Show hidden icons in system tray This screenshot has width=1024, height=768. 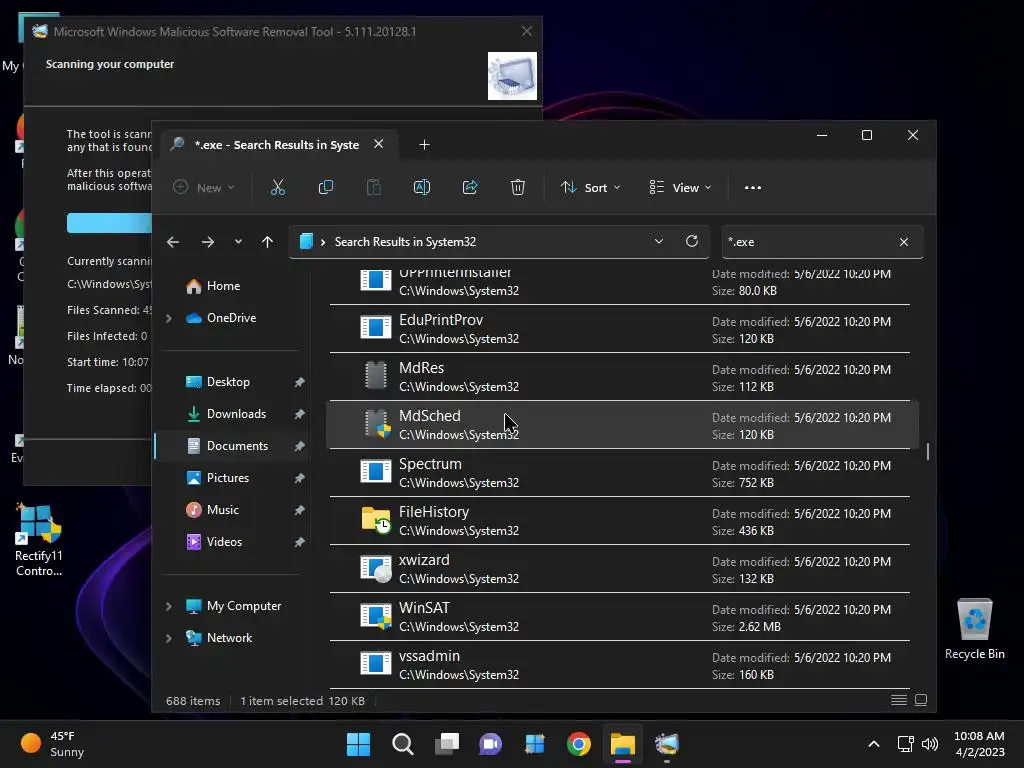(874, 744)
